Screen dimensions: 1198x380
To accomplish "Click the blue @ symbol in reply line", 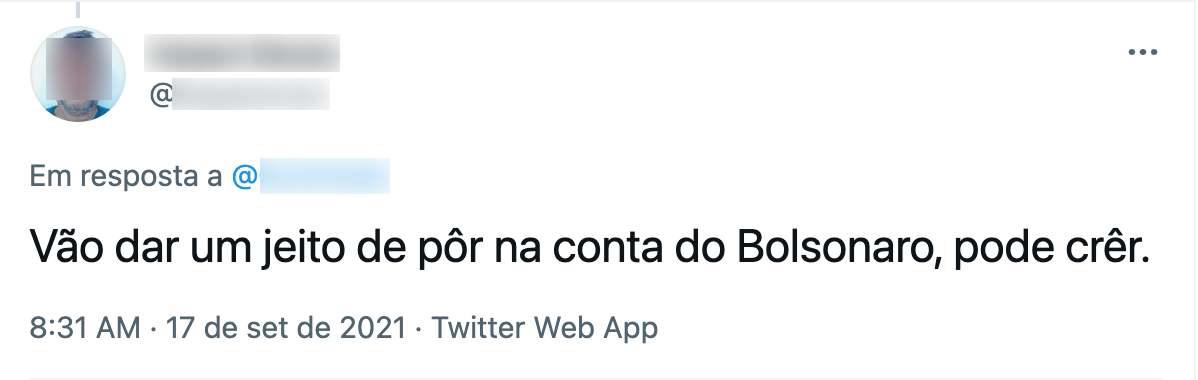I will [x=244, y=177].
